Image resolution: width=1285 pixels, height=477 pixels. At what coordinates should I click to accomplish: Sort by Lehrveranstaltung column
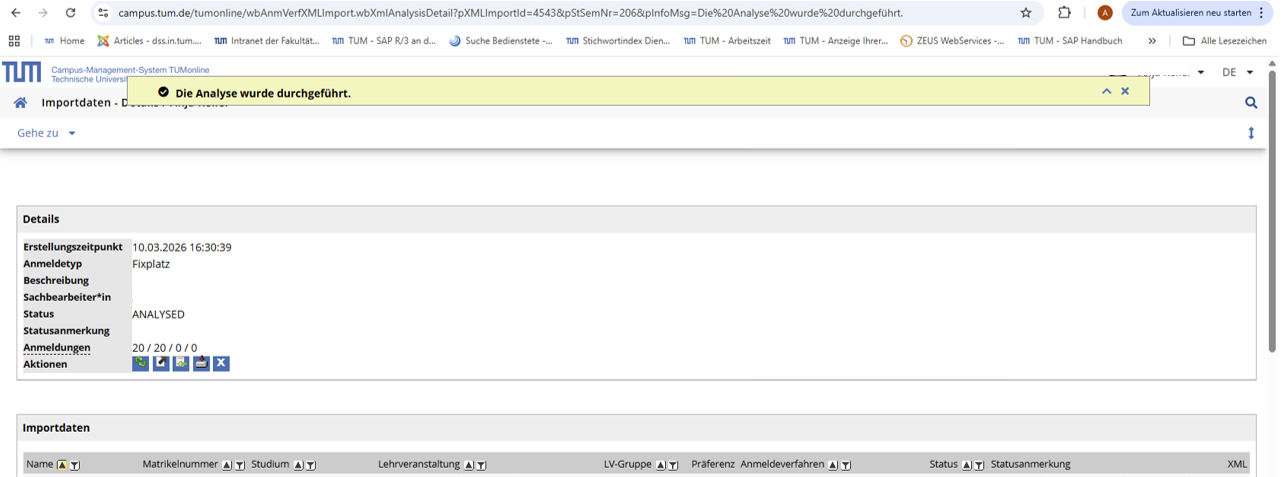point(468,465)
